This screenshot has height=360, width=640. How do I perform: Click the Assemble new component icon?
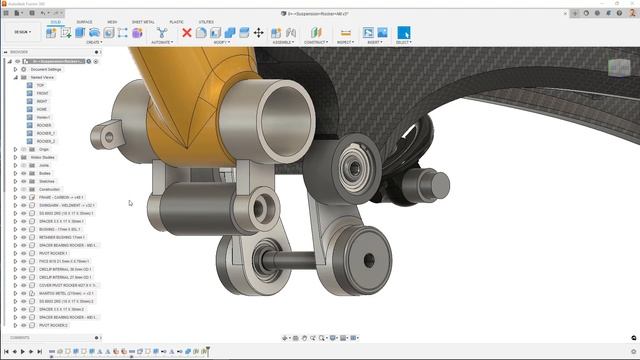point(276,33)
